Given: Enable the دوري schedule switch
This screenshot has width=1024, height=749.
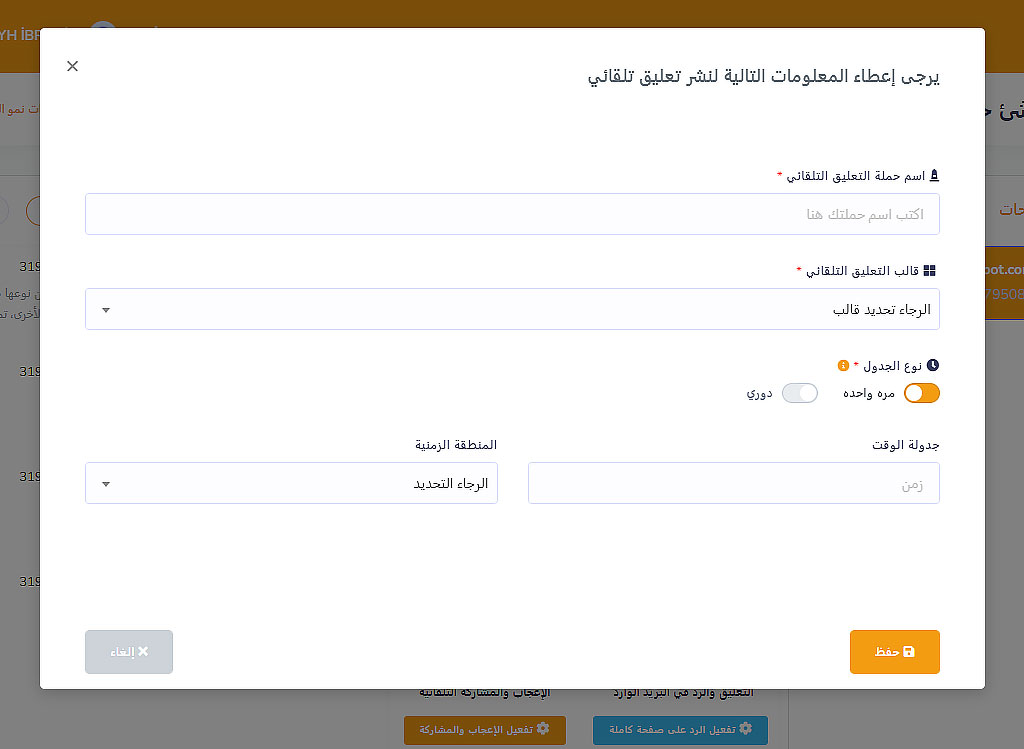Looking at the screenshot, I should (x=800, y=393).
